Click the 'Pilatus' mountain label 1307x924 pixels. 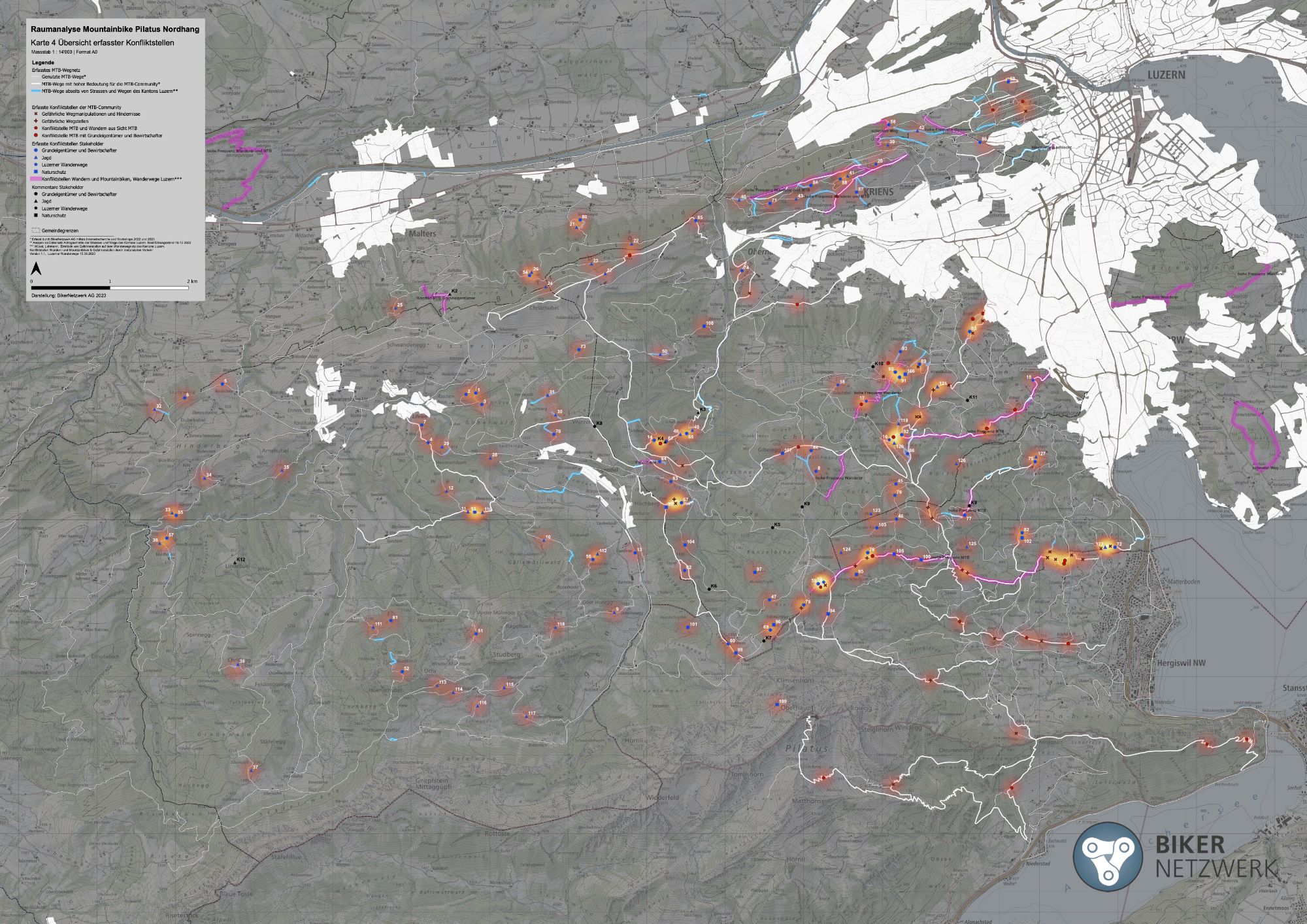(x=806, y=748)
